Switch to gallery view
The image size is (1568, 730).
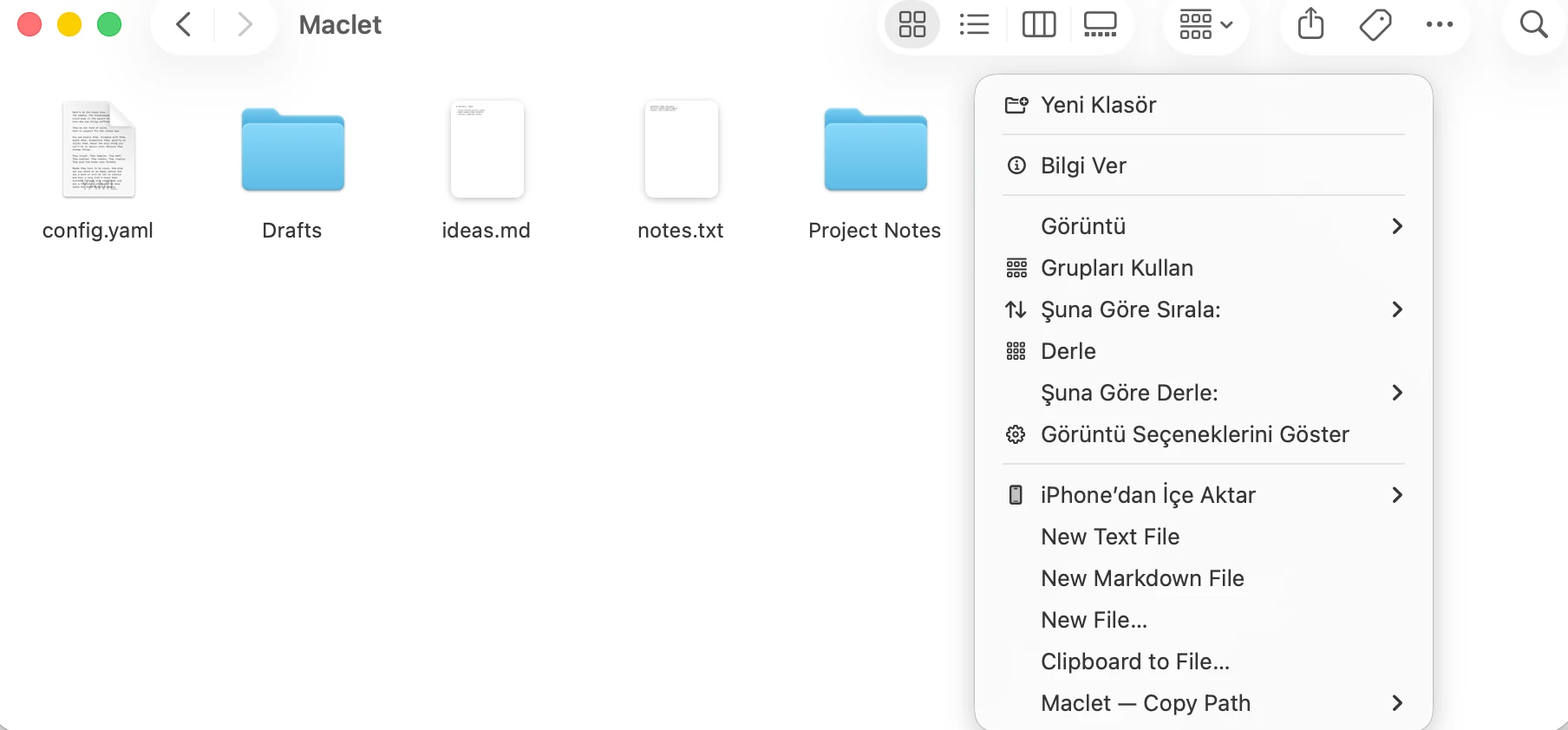point(1101,24)
